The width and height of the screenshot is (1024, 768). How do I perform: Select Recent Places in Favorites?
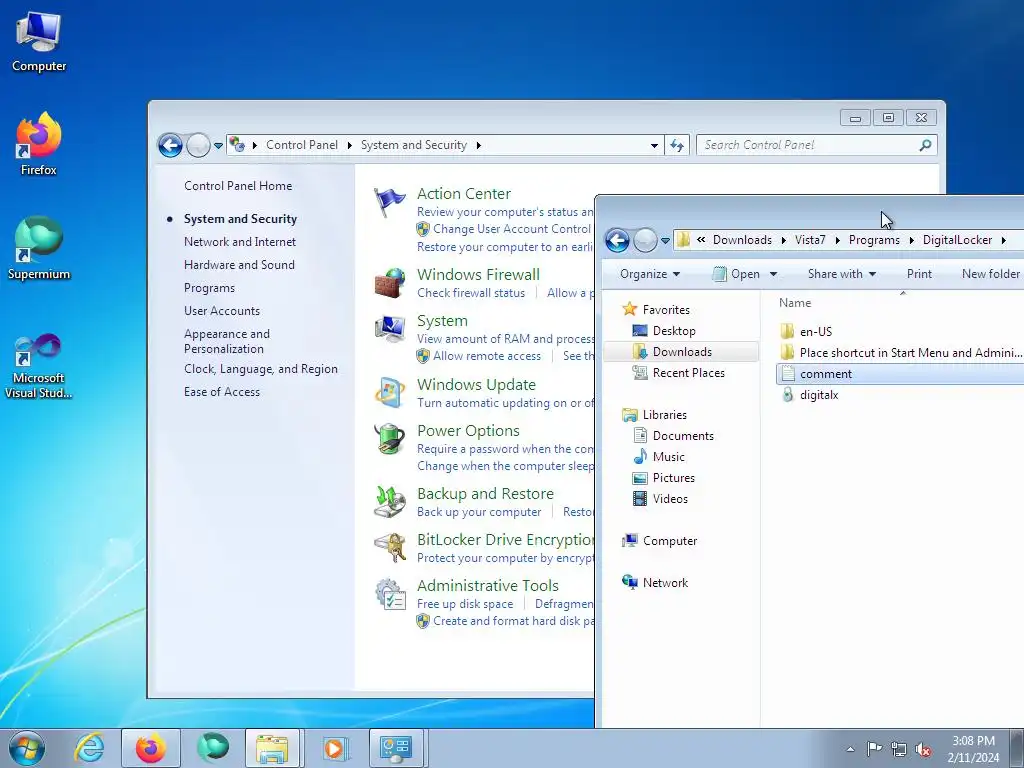(x=688, y=373)
